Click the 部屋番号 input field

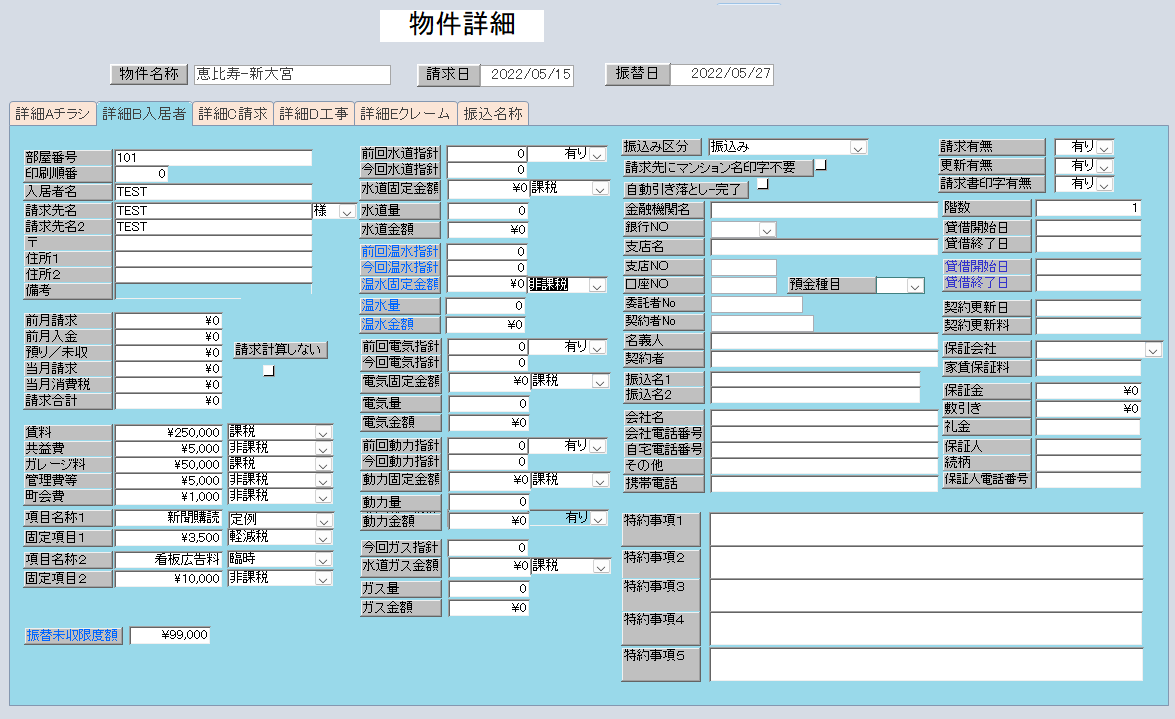pyautogui.click(x=213, y=158)
